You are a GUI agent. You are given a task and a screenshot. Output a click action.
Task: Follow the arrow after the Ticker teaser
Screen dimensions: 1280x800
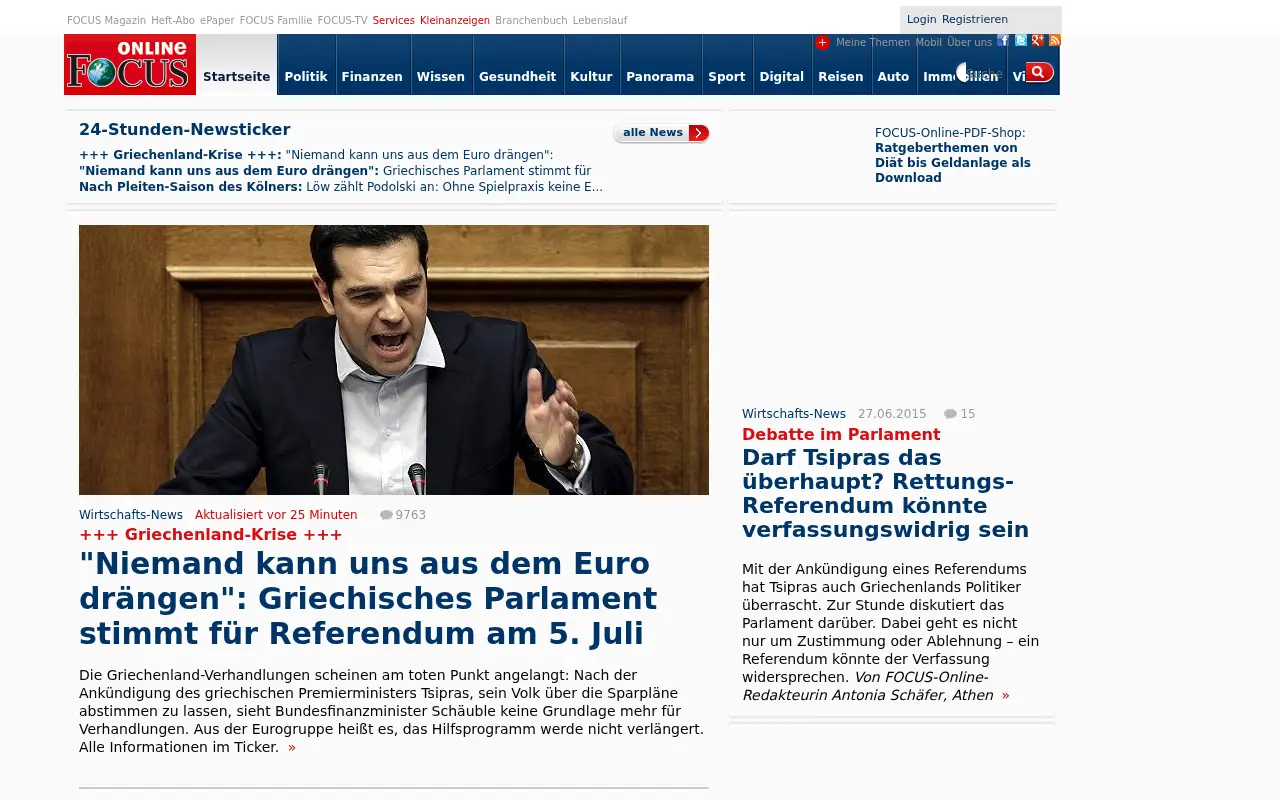tap(292, 748)
